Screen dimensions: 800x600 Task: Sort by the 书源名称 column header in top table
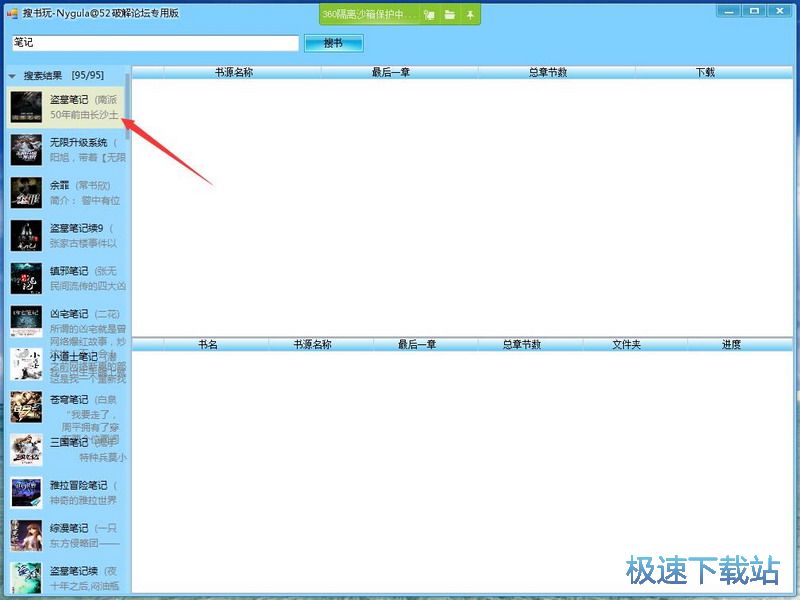[x=234, y=72]
